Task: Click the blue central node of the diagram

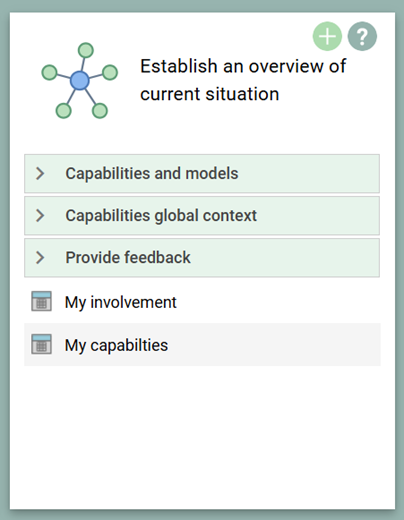Action: pos(80,81)
